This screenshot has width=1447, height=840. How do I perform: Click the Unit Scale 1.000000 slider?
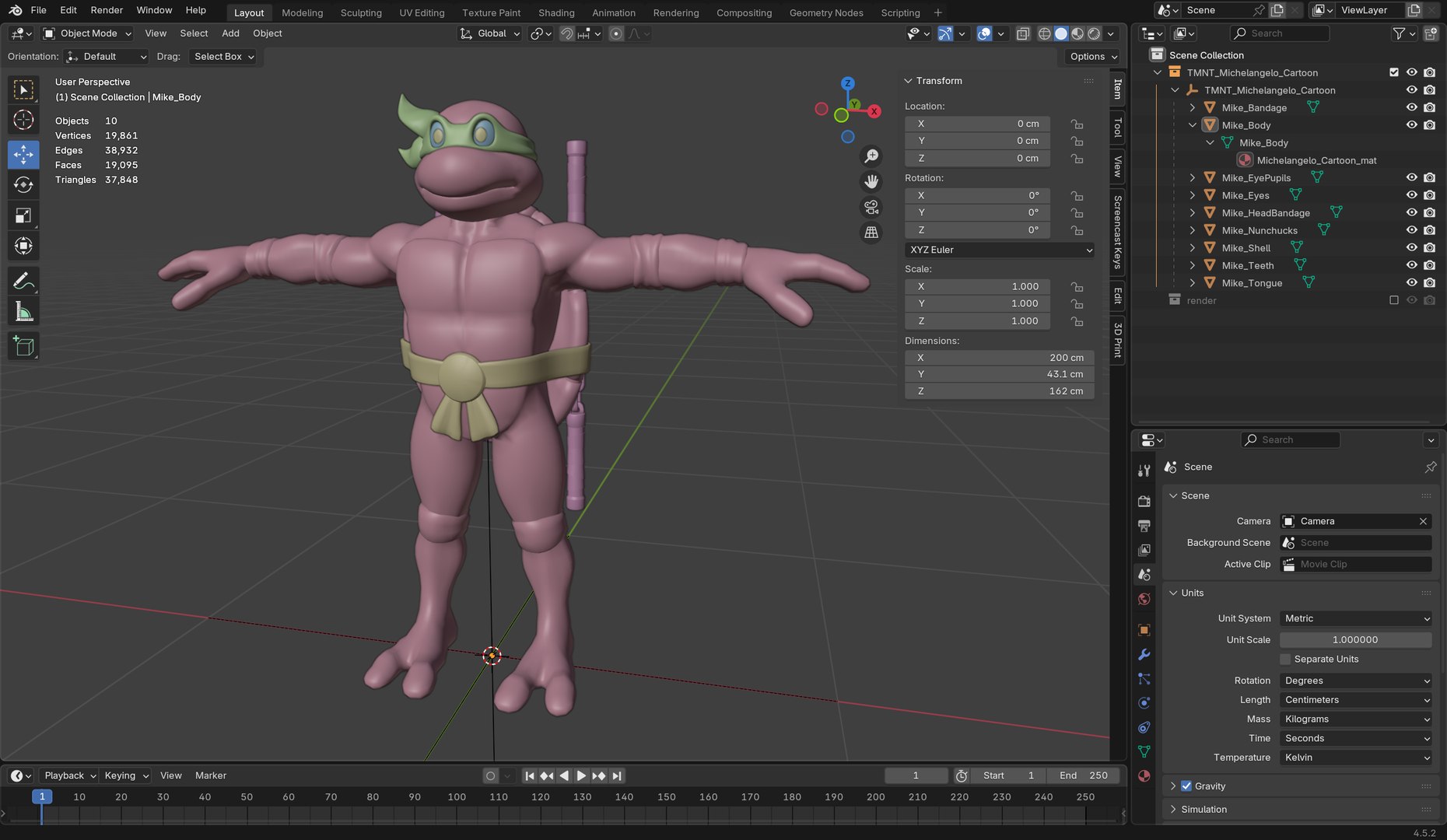point(1355,639)
